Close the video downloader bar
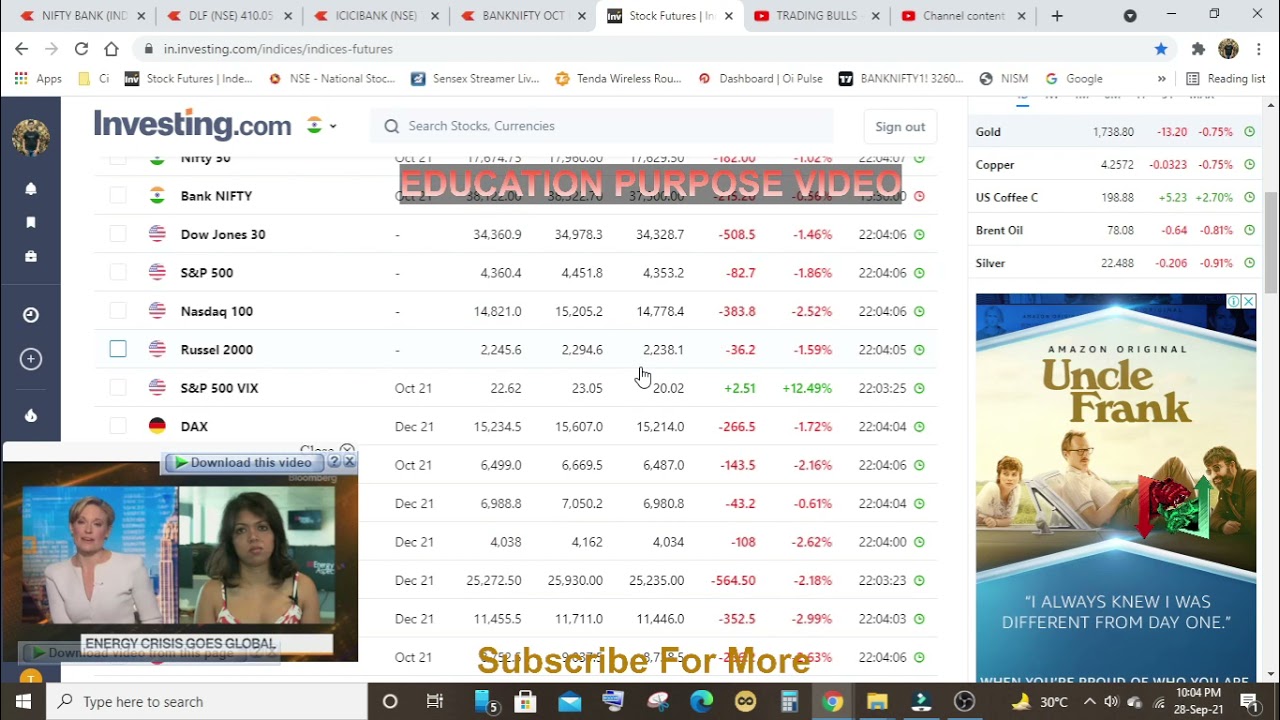 [349, 462]
